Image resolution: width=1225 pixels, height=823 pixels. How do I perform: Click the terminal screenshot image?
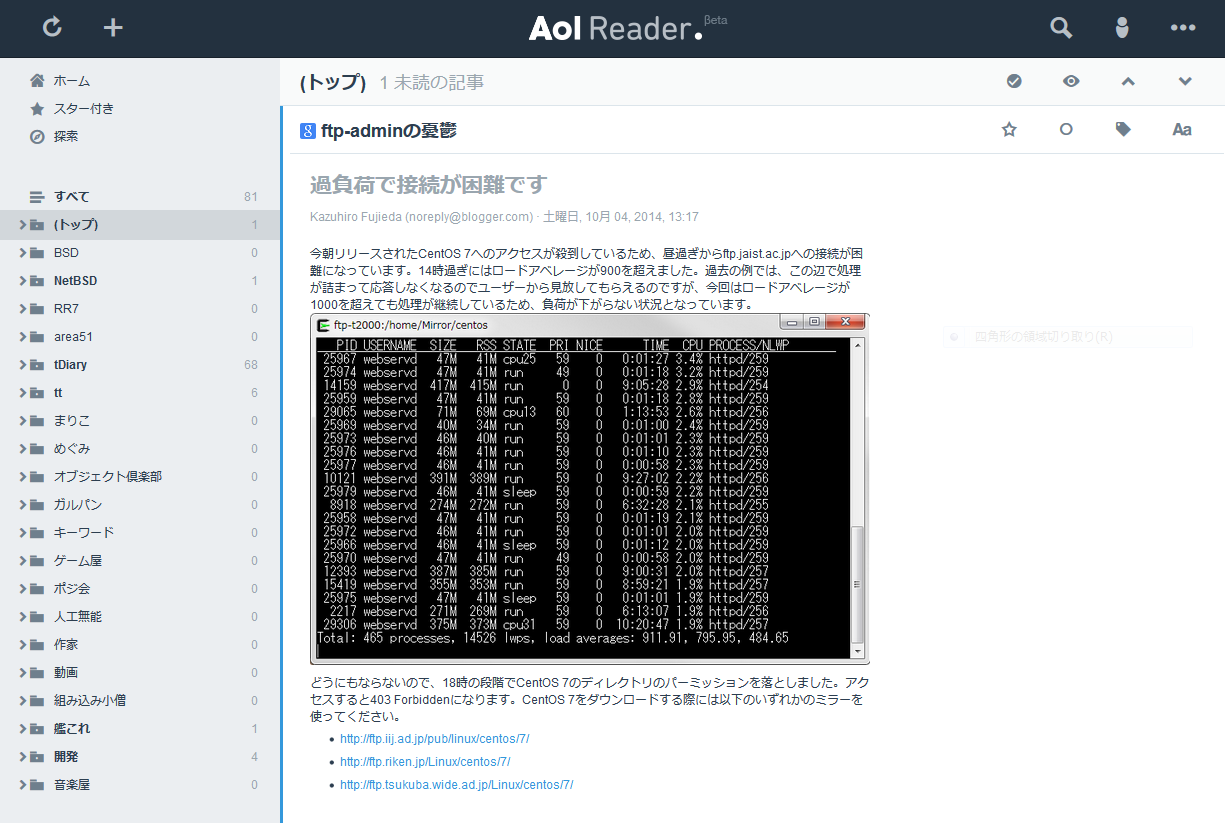point(590,489)
